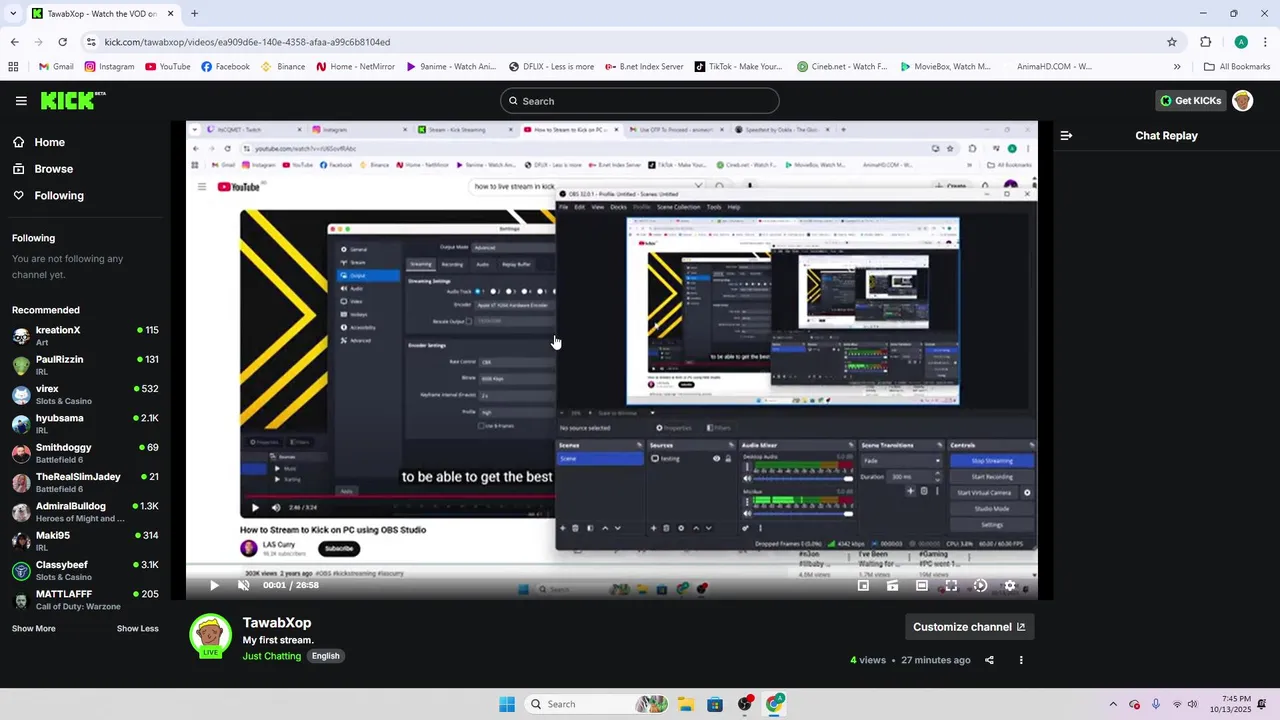Open Chrome extensions puzzle icon
This screenshot has width=1280, height=720.
pyautogui.click(x=1206, y=42)
